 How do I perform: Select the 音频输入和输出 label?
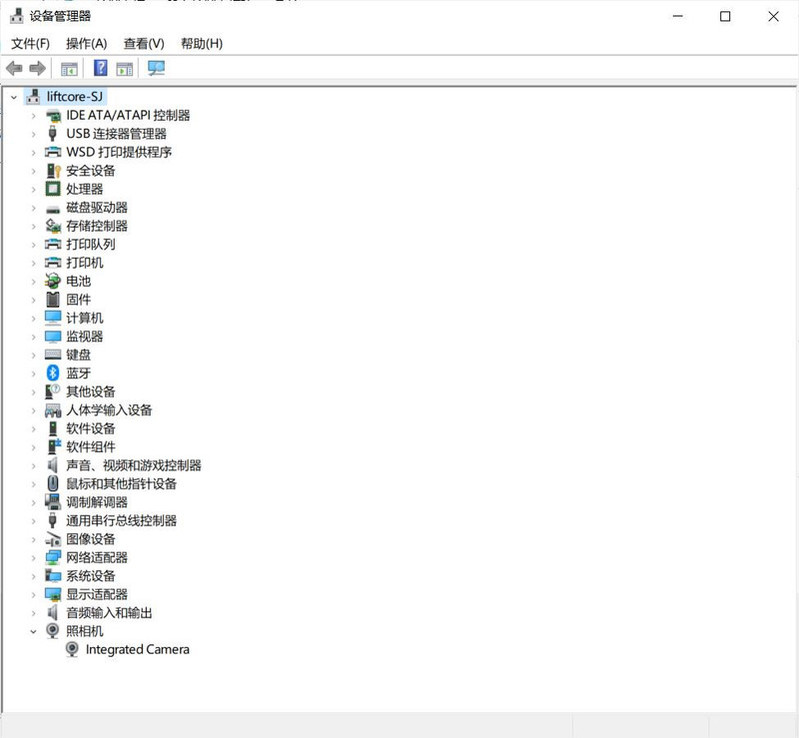[x=109, y=613]
